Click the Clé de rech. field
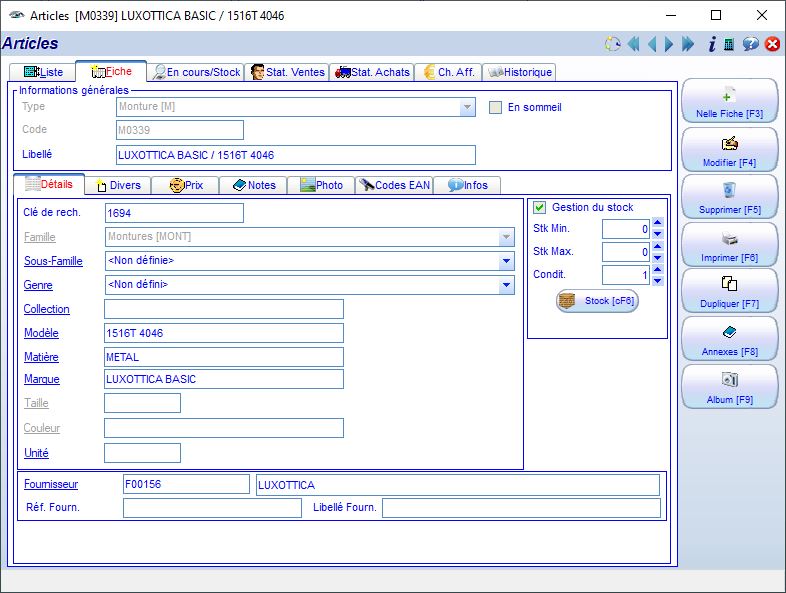Screen dimensions: 786x593 174,213
